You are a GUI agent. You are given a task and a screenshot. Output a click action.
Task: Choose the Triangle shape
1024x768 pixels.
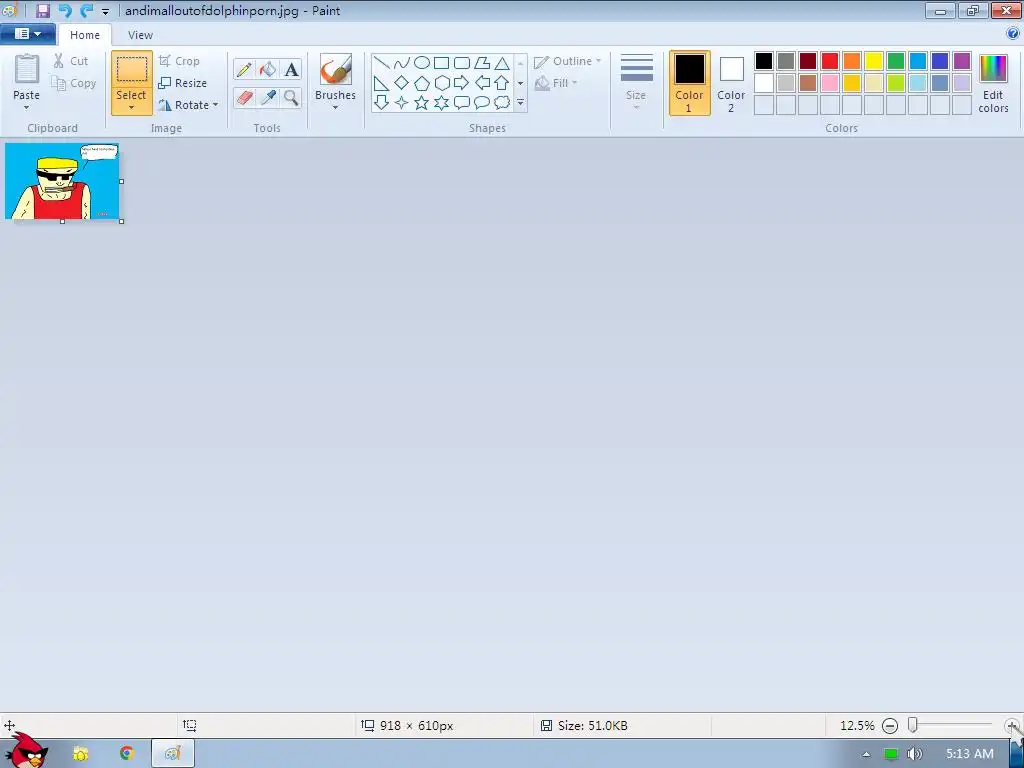(502, 63)
